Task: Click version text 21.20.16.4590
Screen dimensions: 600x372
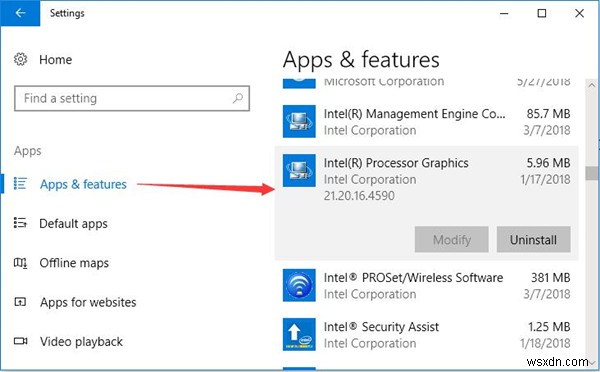Action: click(x=359, y=196)
